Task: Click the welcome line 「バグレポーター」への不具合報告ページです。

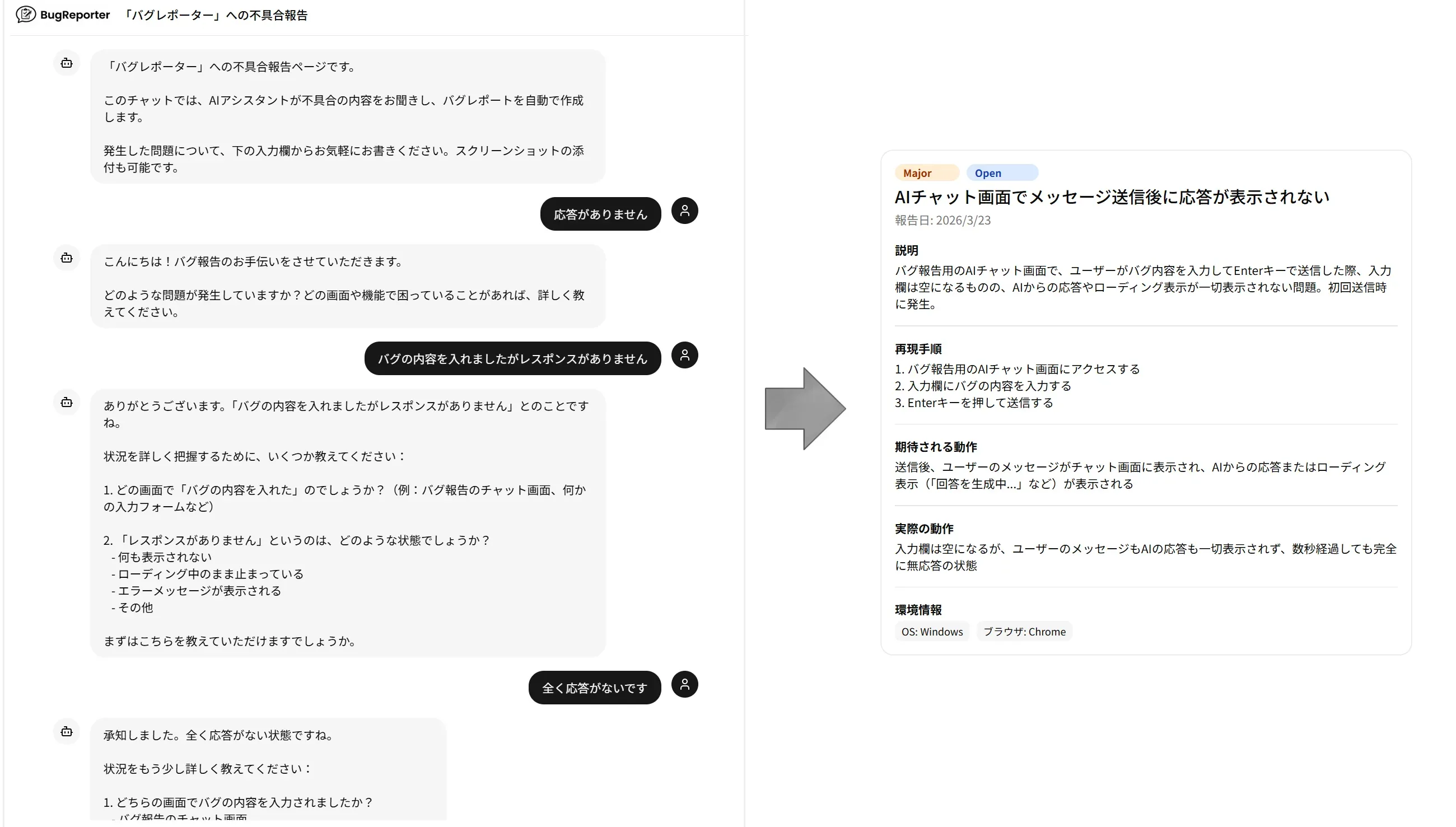Action: (x=231, y=67)
